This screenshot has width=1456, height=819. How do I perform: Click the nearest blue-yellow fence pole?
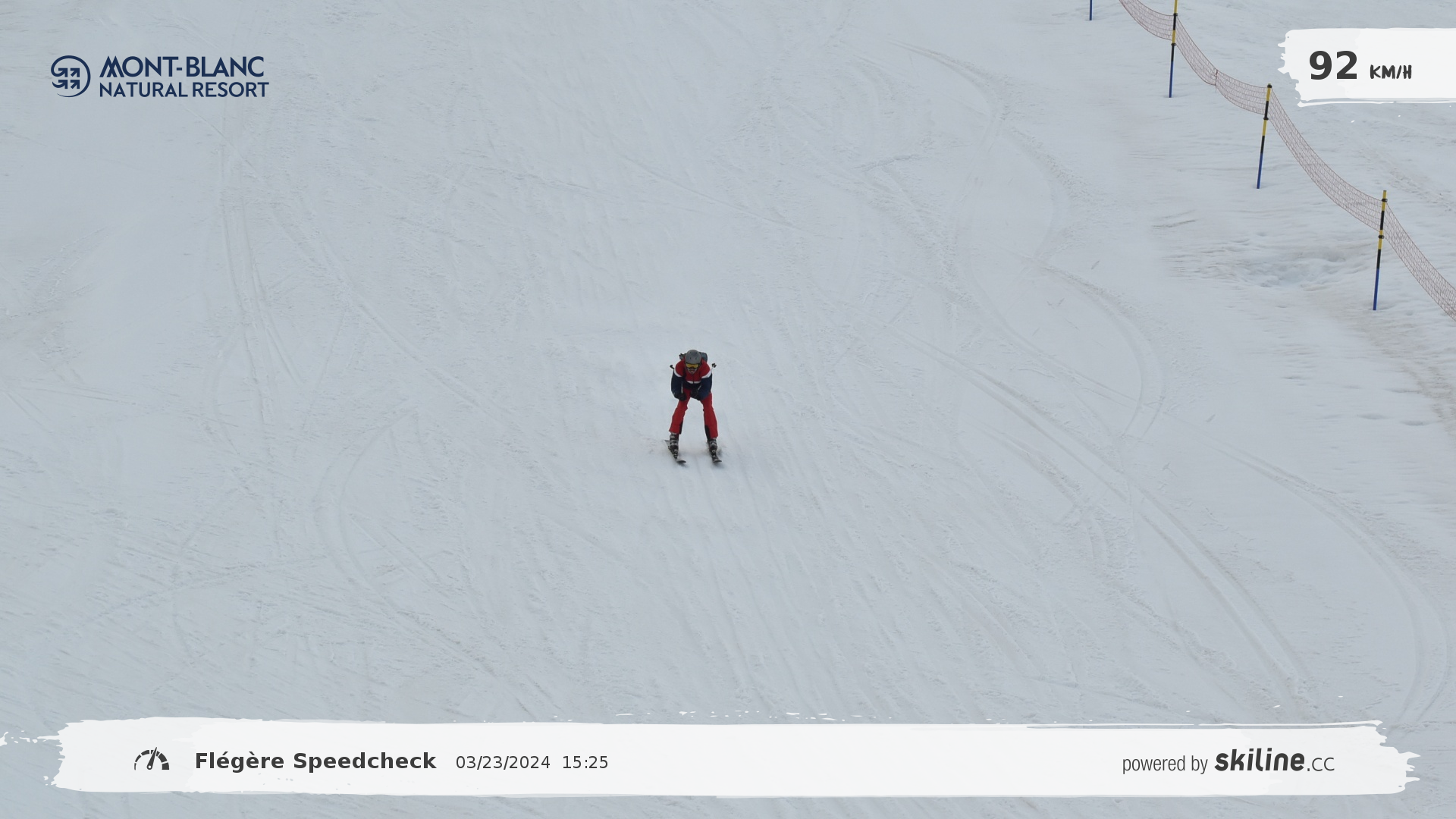coord(1379,250)
